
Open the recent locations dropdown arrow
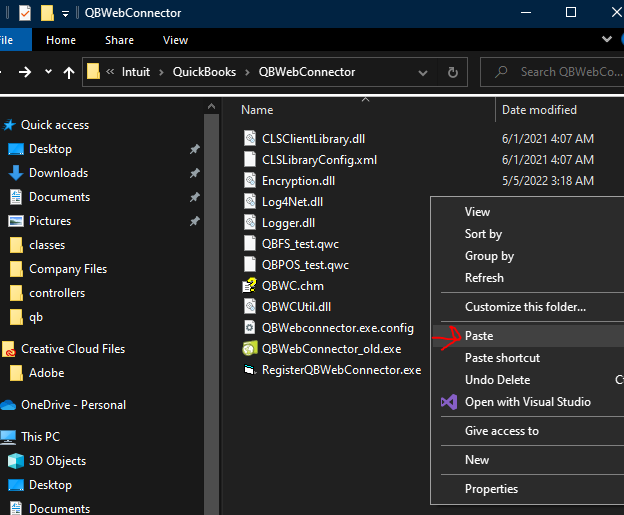click(x=49, y=72)
